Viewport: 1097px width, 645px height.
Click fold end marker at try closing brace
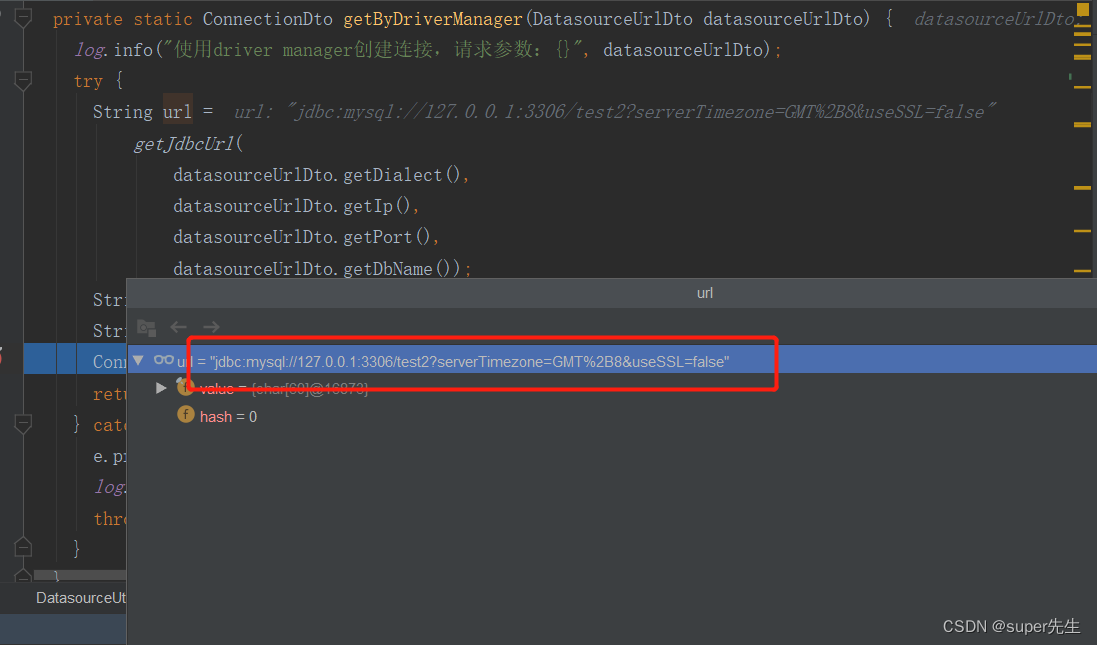(23, 548)
